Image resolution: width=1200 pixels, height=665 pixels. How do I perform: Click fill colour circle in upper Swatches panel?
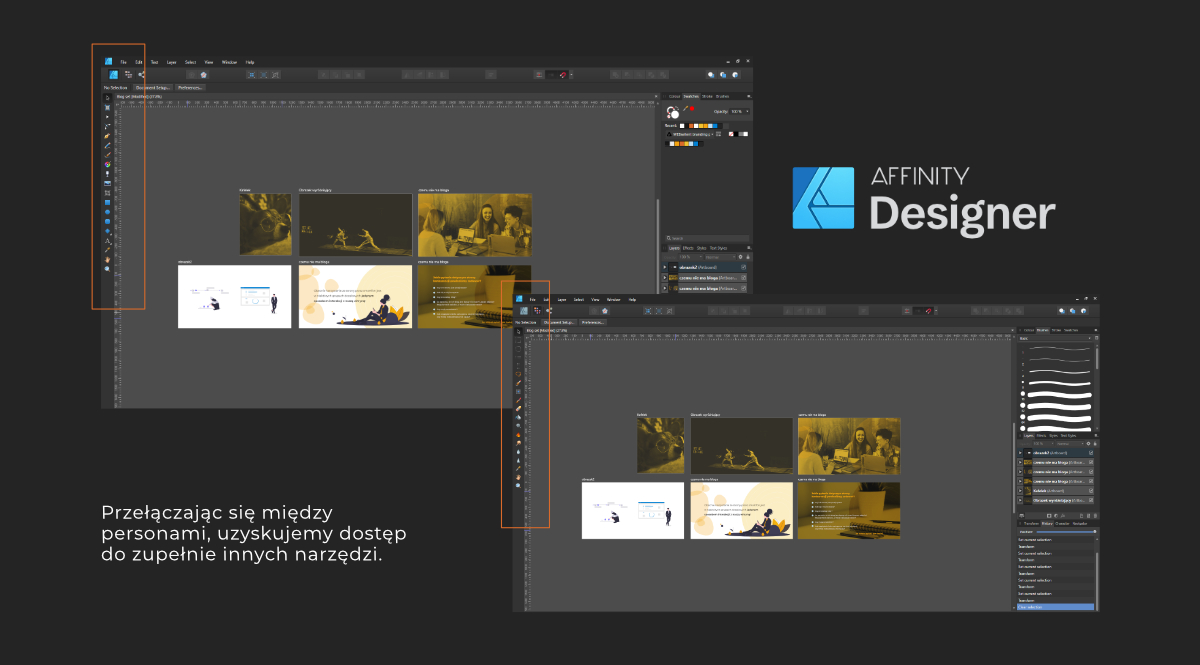(674, 114)
